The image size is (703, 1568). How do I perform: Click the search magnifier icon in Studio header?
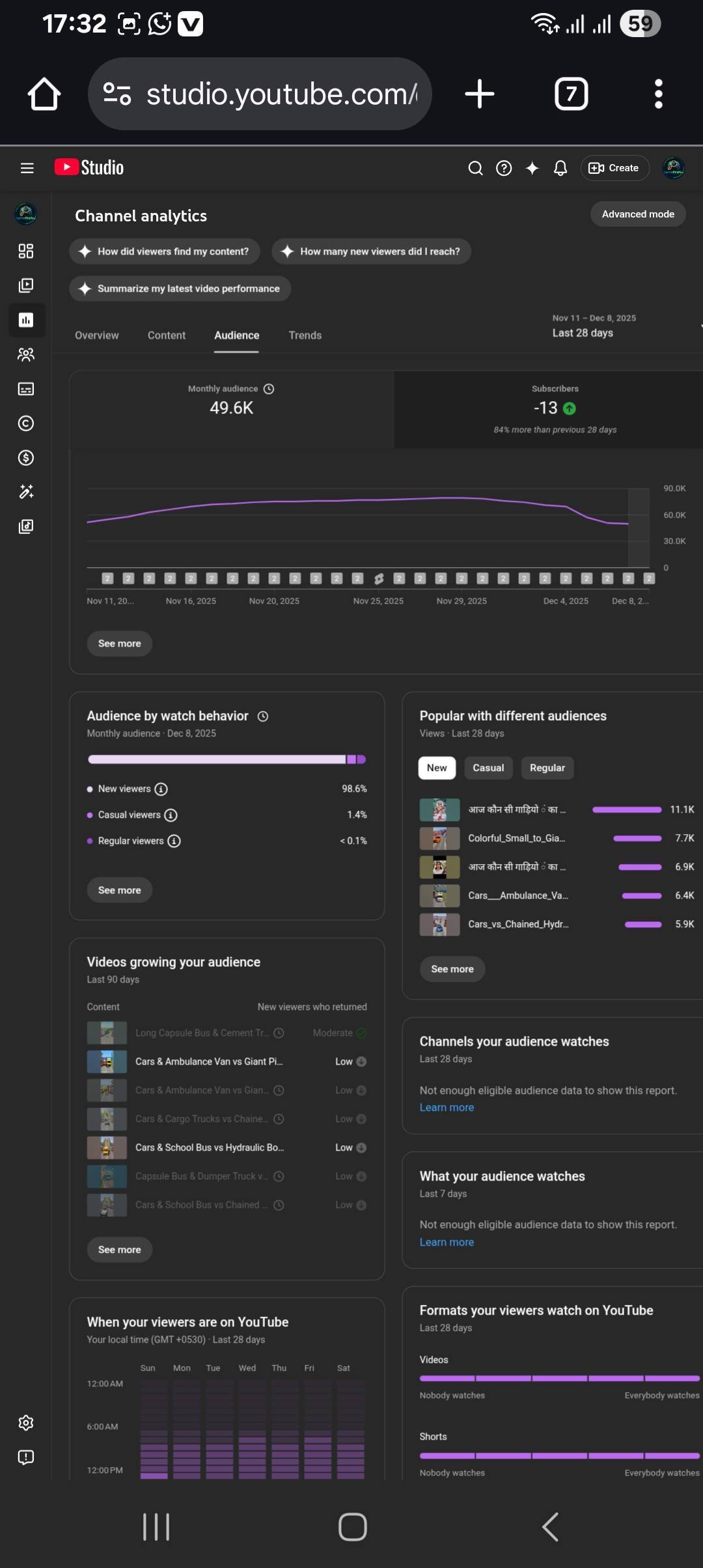pos(475,169)
